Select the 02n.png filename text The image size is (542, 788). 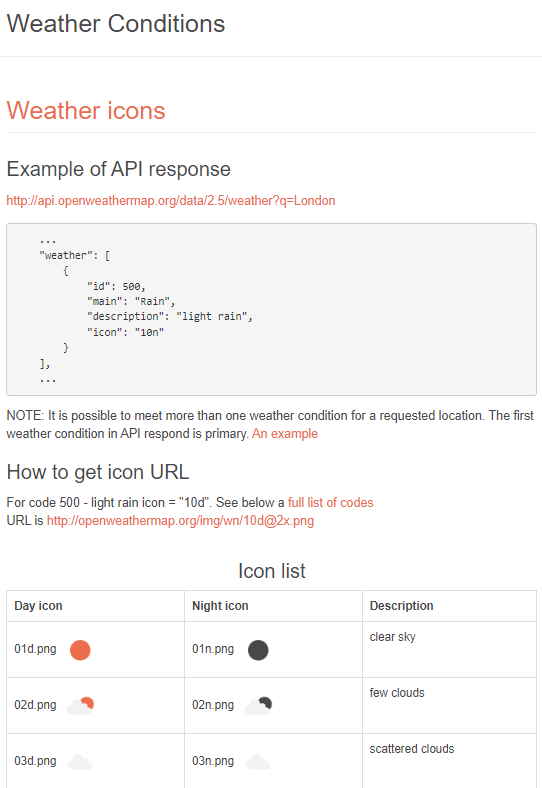pyautogui.click(x=213, y=705)
